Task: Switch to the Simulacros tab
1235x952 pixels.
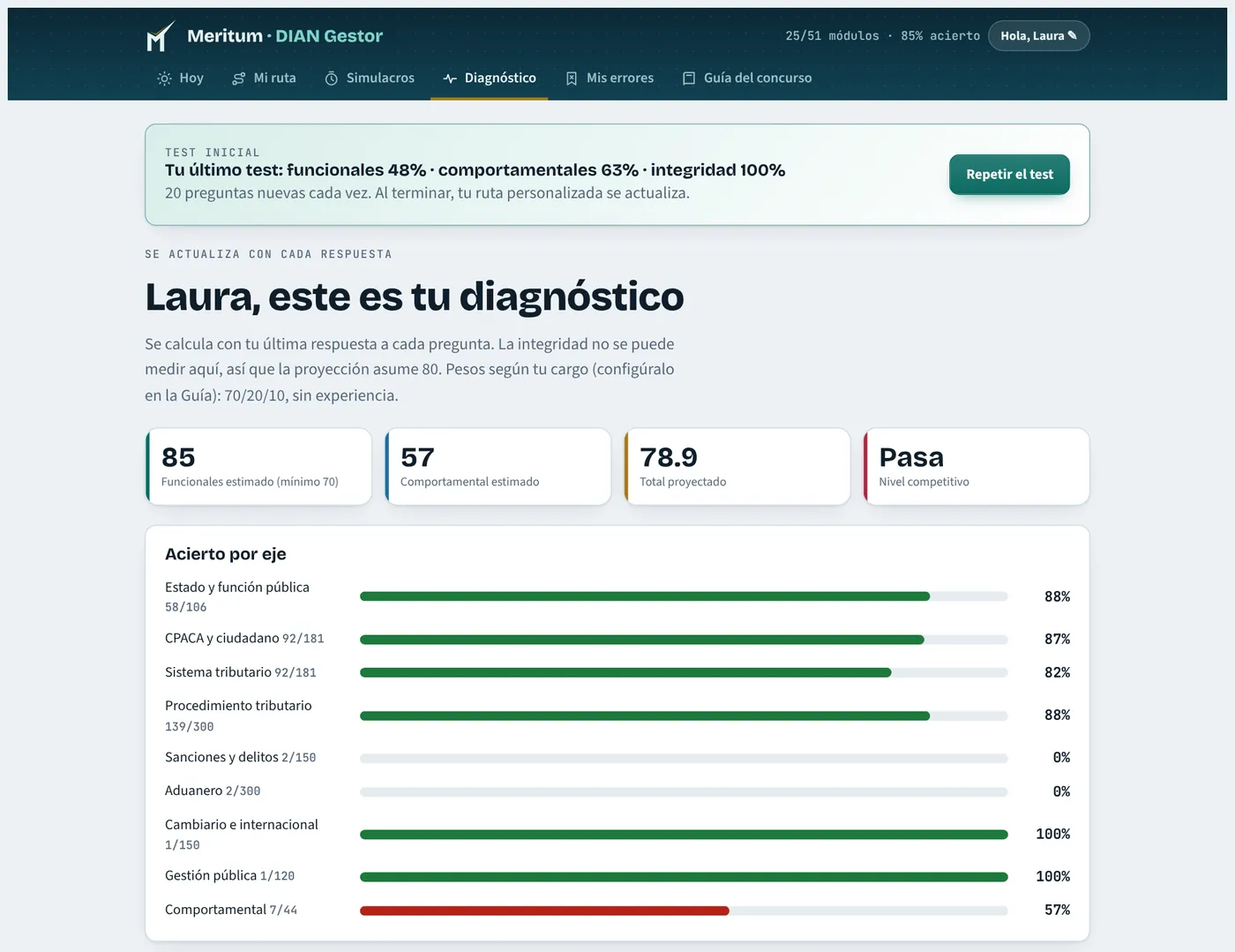Action: pyautogui.click(x=370, y=79)
